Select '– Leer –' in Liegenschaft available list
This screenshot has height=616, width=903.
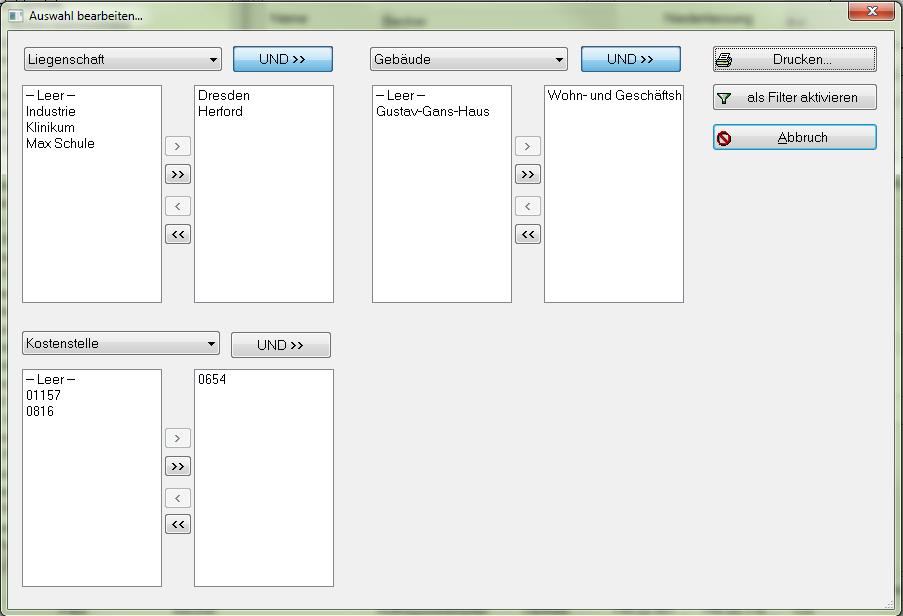51,96
